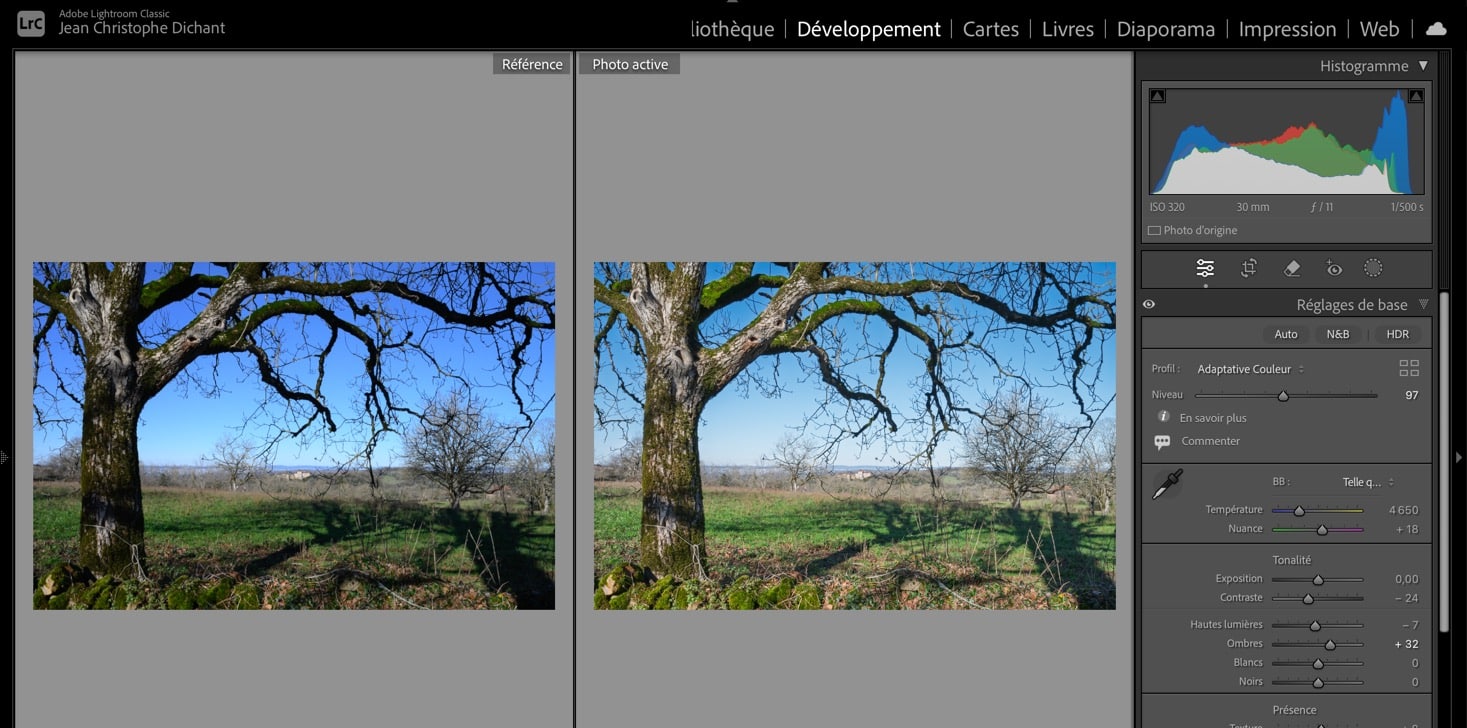Image resolution: width=1467 pixels, height=728 pixels.
Task: Click the Jean Christophe Dichant identity plate
Action: pyautogui.click(x=142, y=28)
